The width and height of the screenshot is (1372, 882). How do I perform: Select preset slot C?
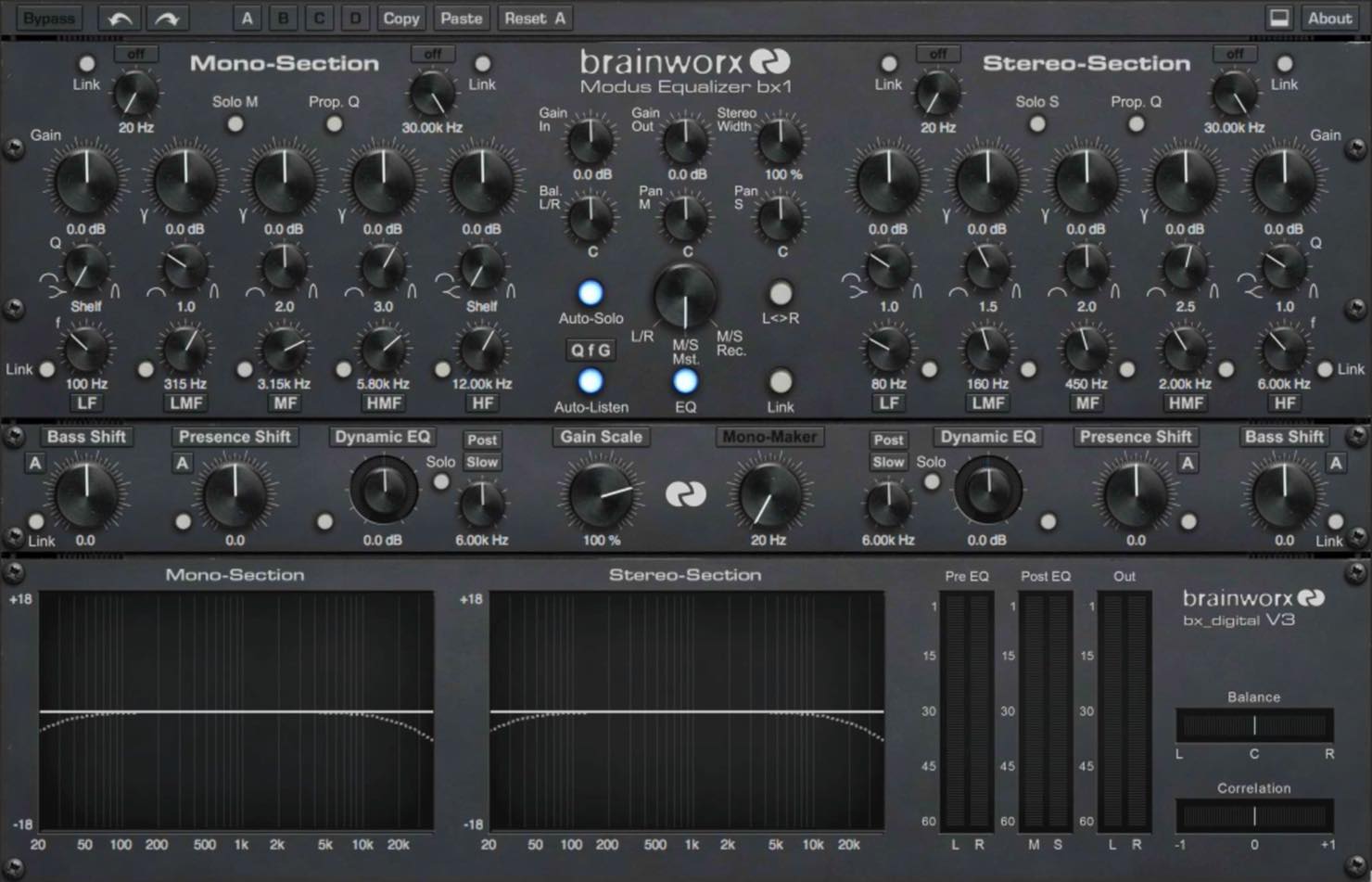click(x=319, y=18)
